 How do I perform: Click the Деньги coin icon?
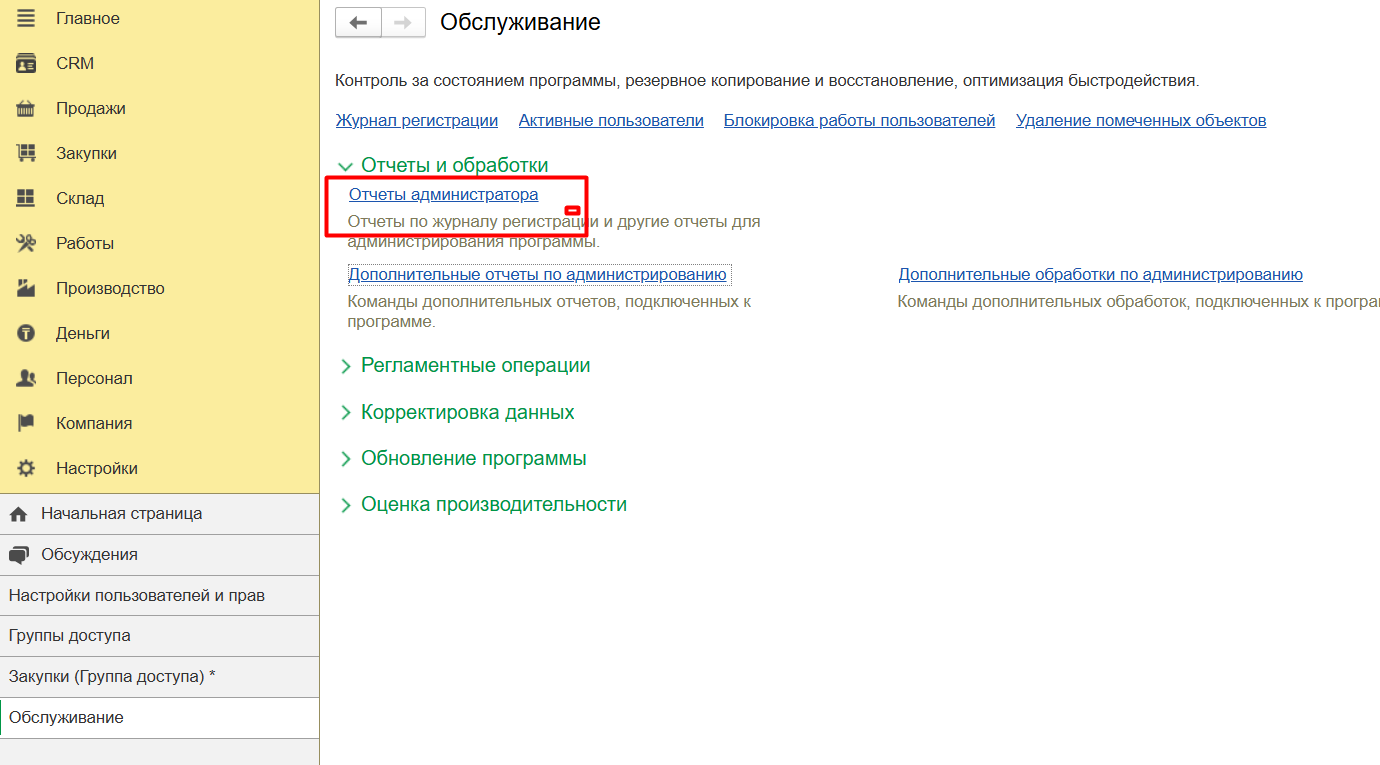click(x=26, y=334)
